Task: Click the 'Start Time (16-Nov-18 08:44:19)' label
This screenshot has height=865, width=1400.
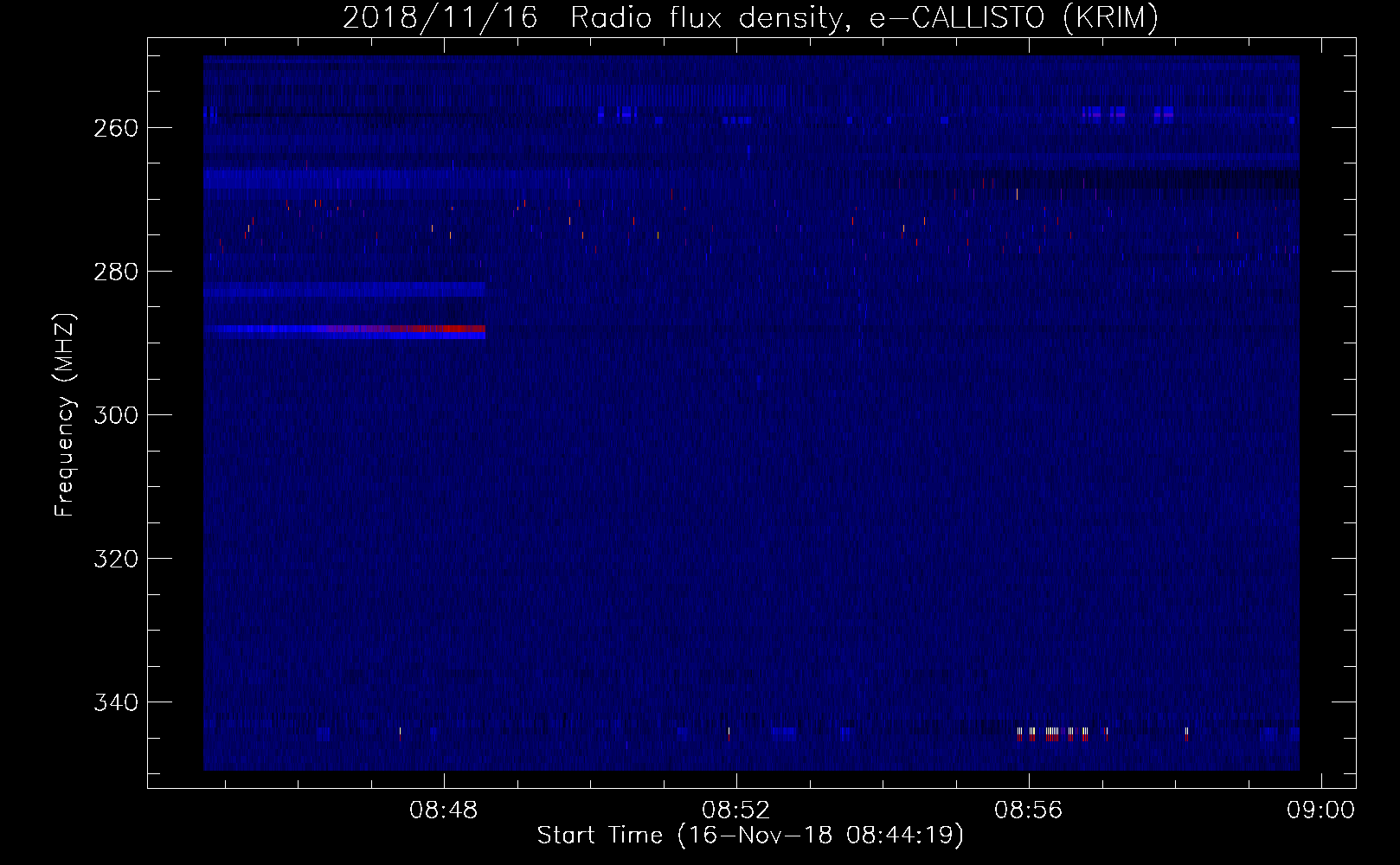Action: tap(750, 836)
